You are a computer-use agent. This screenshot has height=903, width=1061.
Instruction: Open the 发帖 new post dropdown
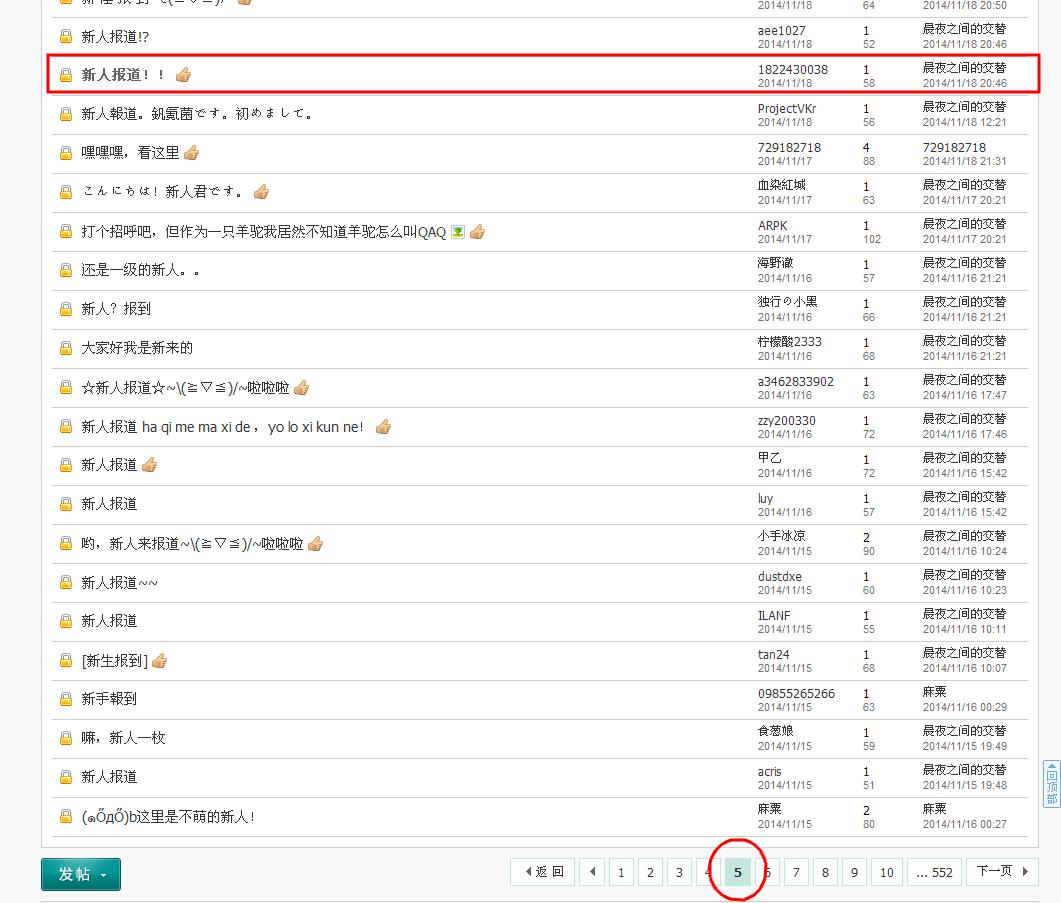coord(81,874)
